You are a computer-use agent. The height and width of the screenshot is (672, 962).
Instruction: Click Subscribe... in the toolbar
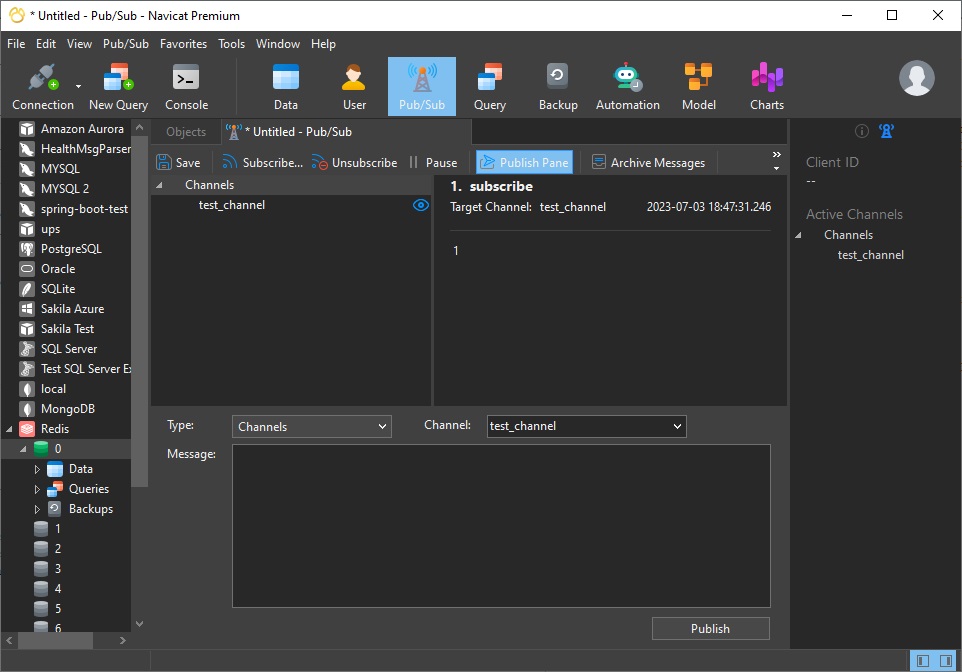(x=263, y=163)
